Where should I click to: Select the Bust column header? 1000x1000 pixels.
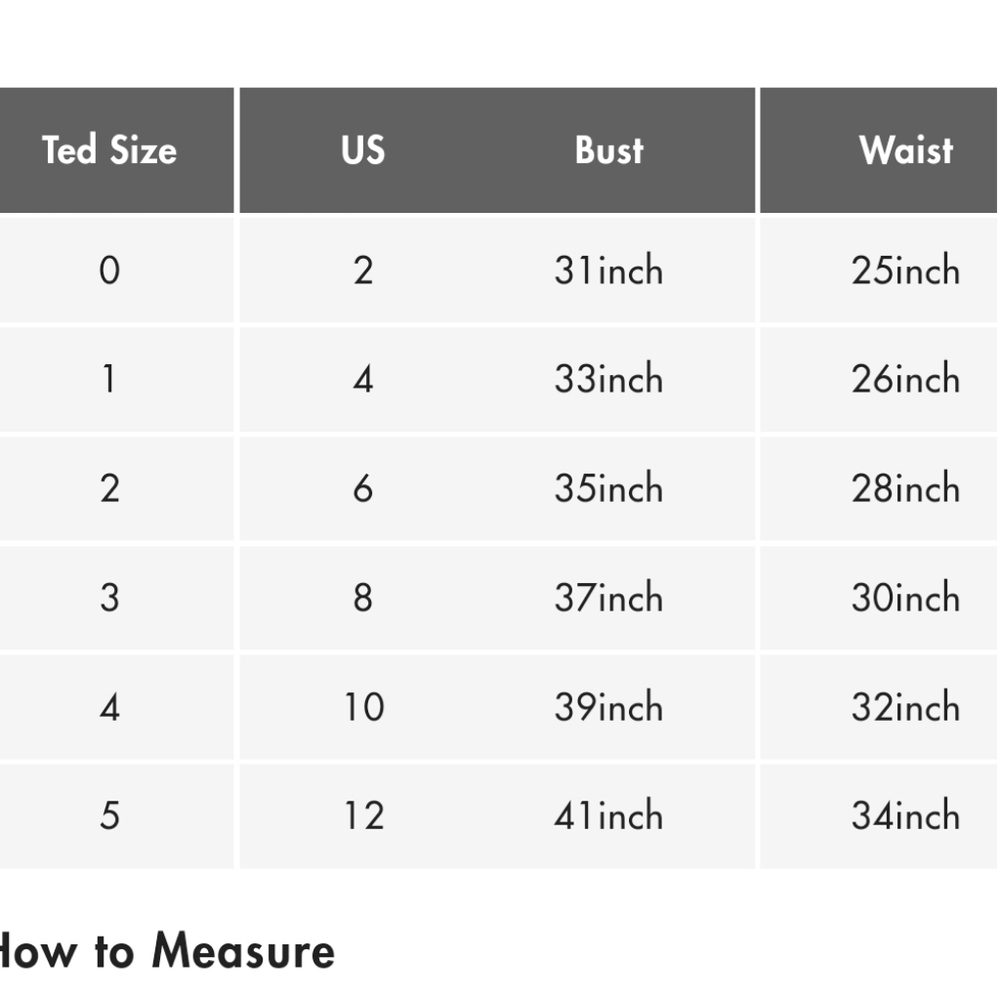tap(609, 150)
